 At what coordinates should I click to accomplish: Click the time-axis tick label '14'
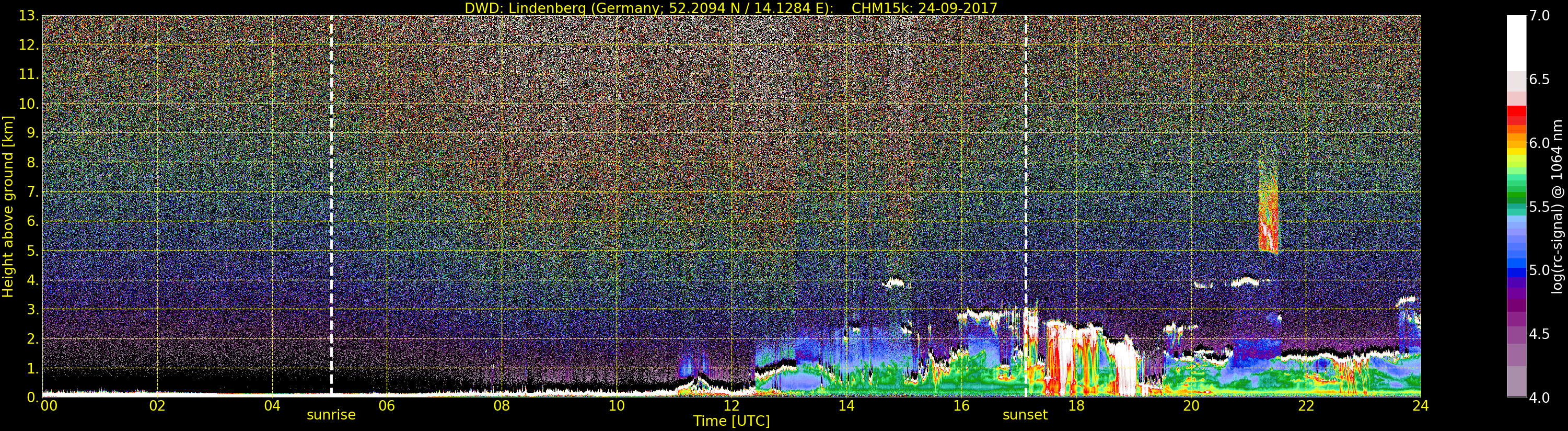click(846, 406)
